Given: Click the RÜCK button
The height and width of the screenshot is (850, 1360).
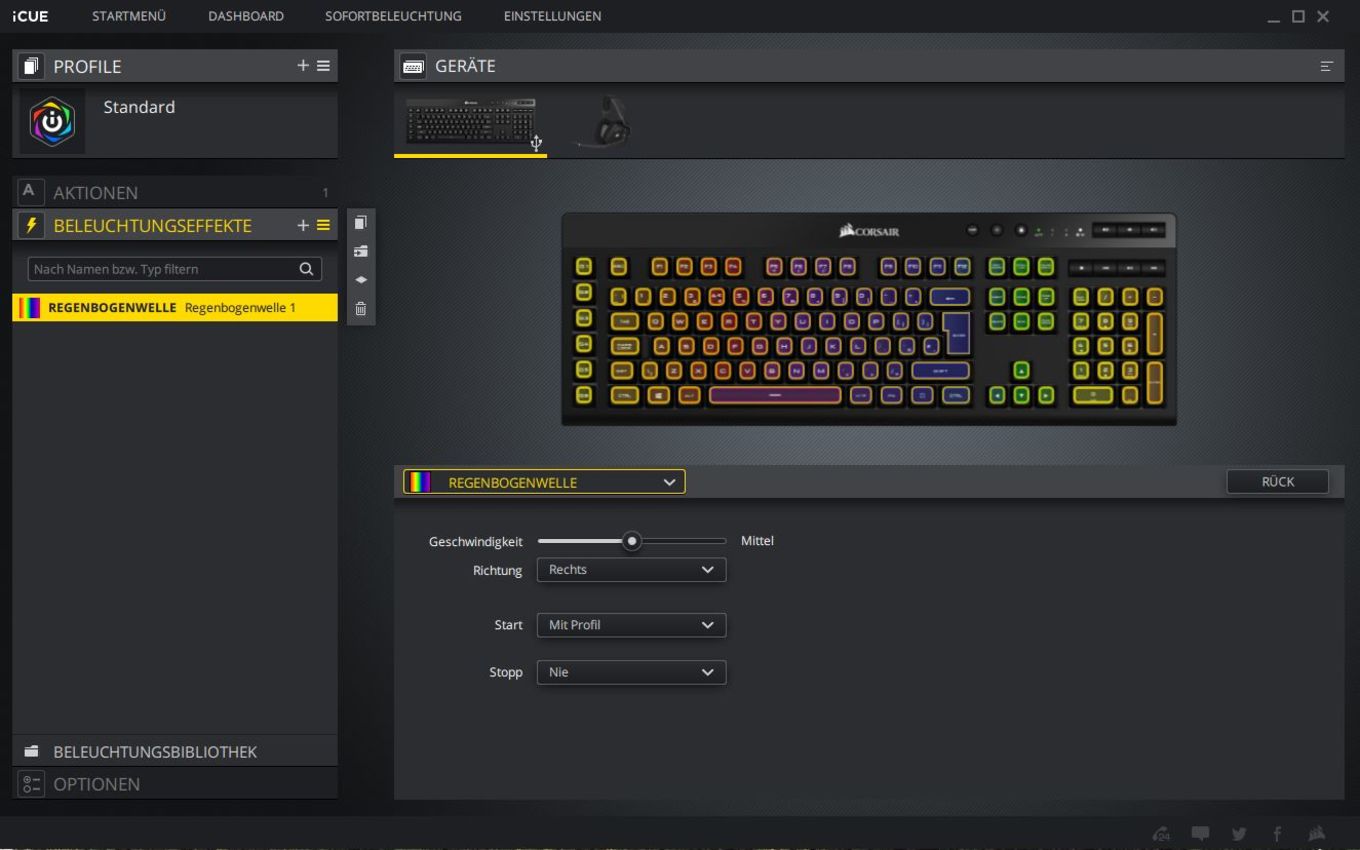Looking at the screenshot, I should 1278,482.
